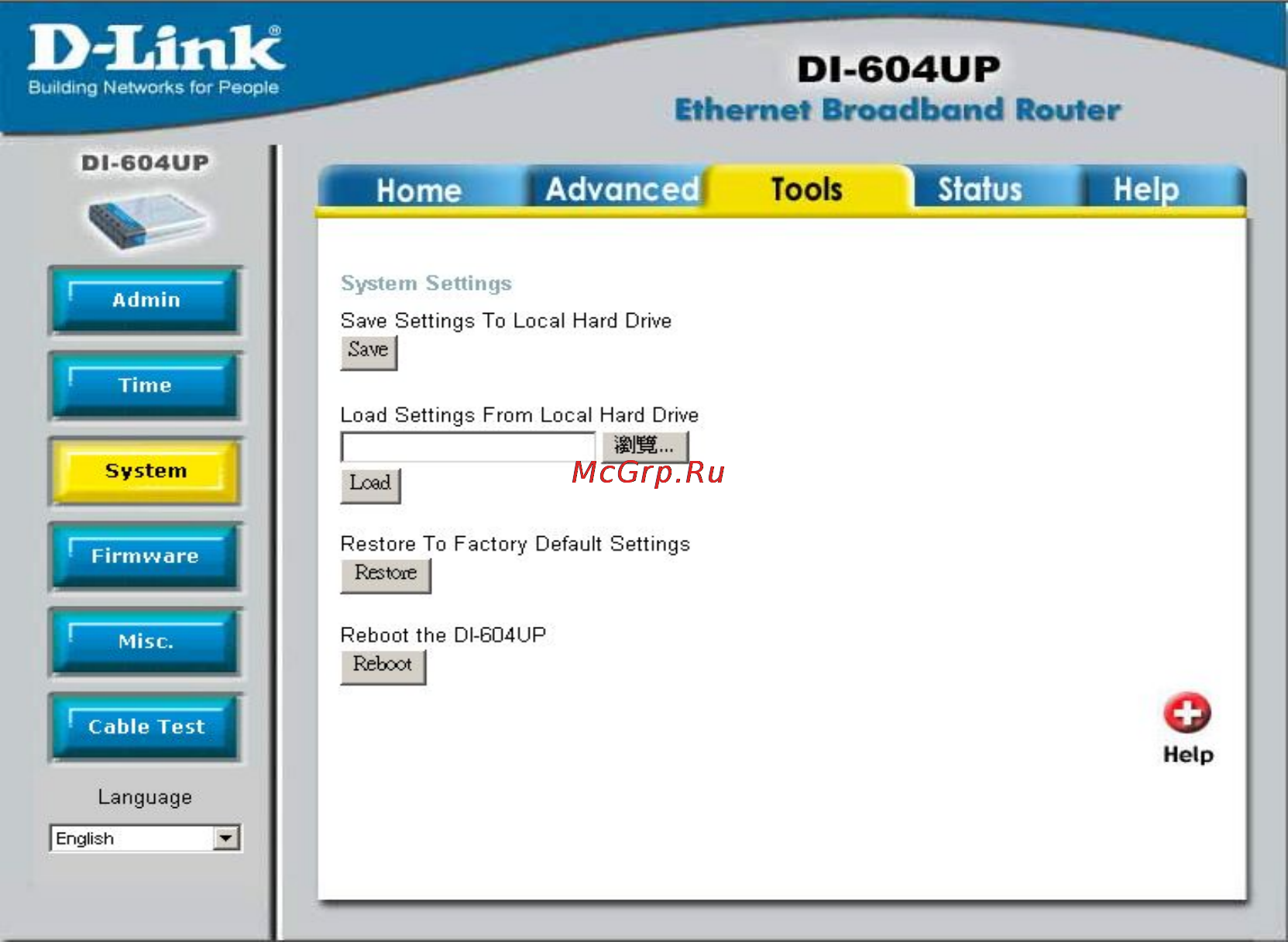The height and width of the screenshot is (942, 1288).
Task: Open the Home tab
Action: 419,190
